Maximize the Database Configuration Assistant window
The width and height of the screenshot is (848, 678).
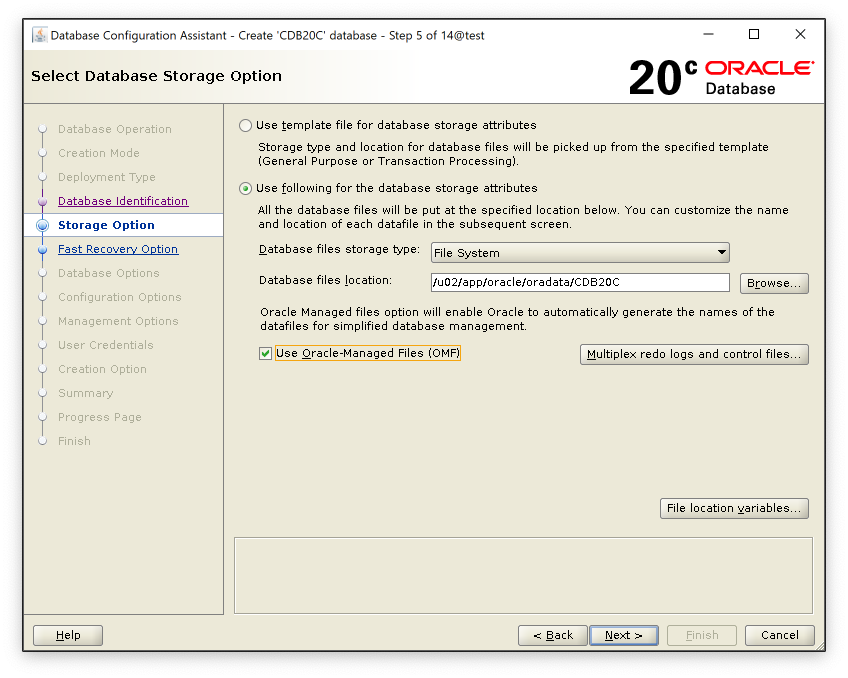coord(754,34)
